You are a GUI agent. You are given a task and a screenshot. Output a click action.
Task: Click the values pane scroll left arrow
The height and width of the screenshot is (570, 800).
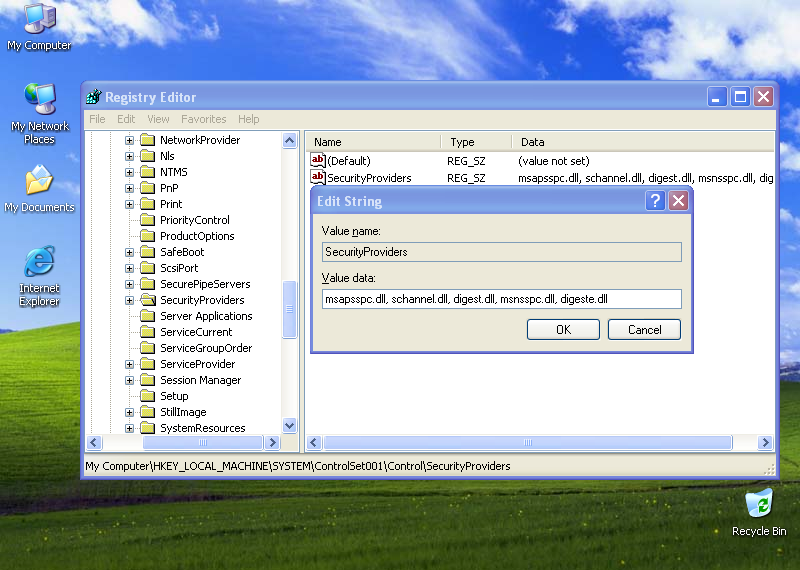[x=314, y=442]
